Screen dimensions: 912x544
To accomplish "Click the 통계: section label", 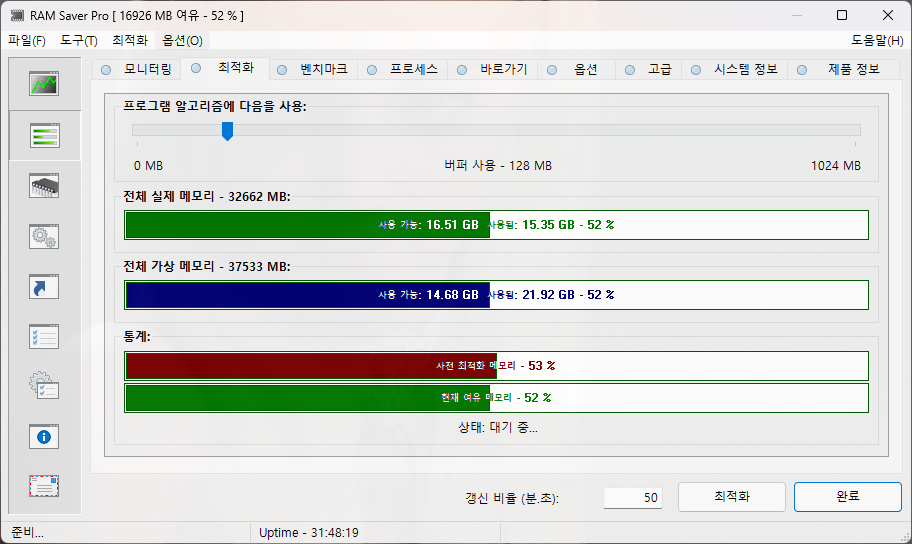I will point(137,336).
